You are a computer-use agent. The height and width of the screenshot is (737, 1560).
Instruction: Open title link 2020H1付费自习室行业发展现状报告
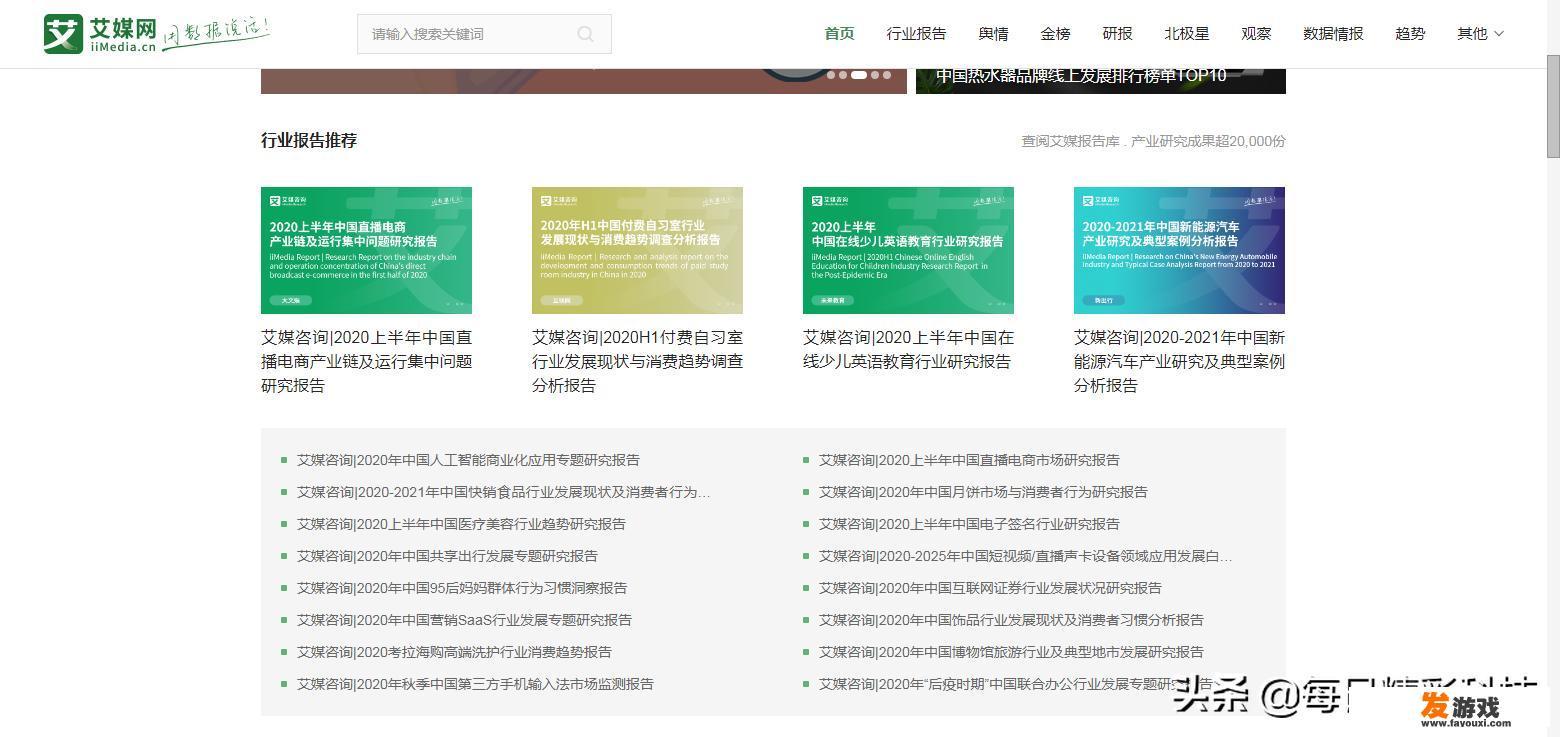tap(637, 361)
